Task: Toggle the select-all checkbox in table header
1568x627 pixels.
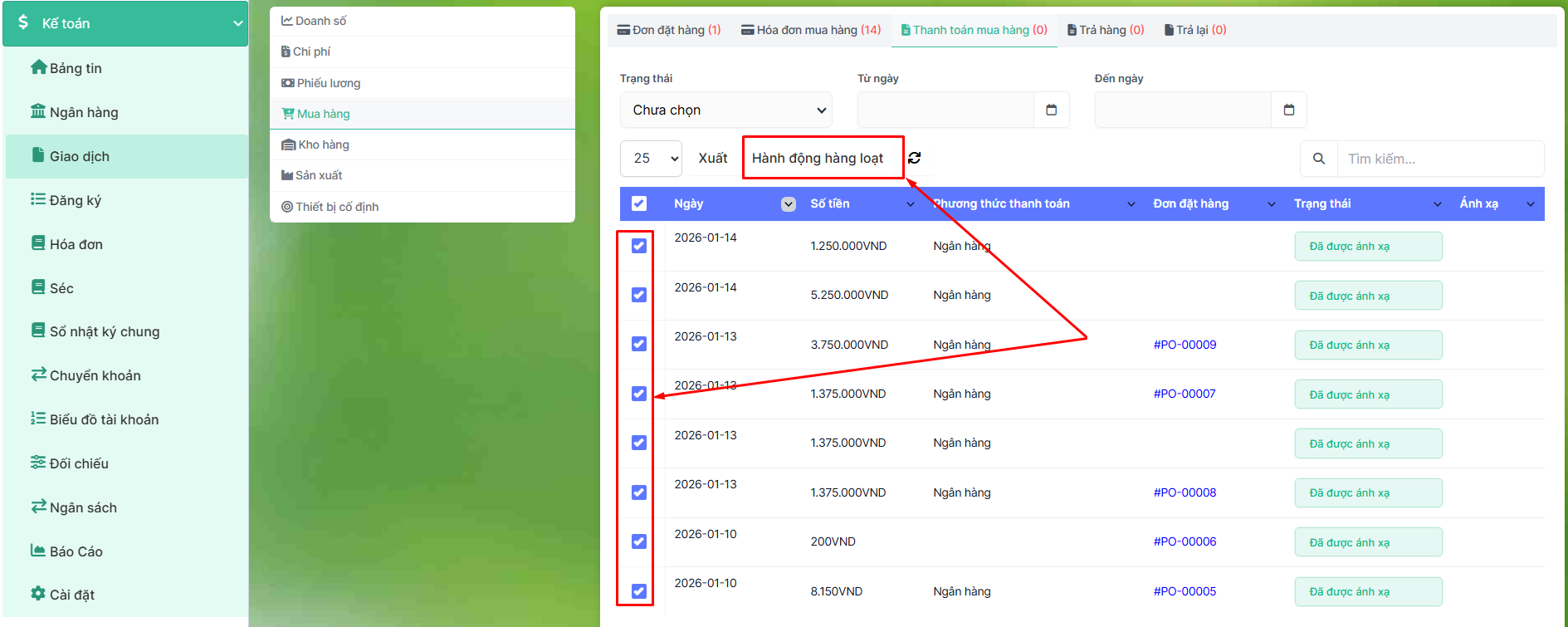Action: click(x=639, y=203)
